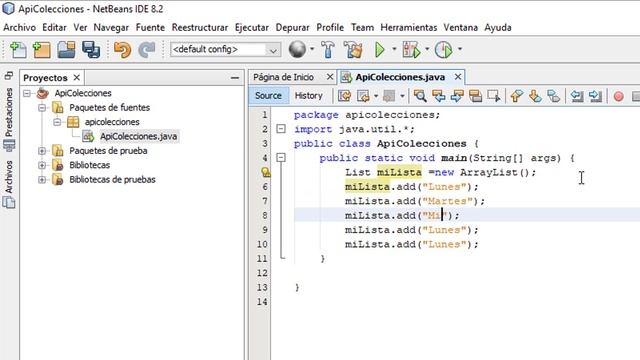The height and width of the screenshot is (360, 640).
Task: Close the Proyectos panel
Action: (x=76, y=78)
